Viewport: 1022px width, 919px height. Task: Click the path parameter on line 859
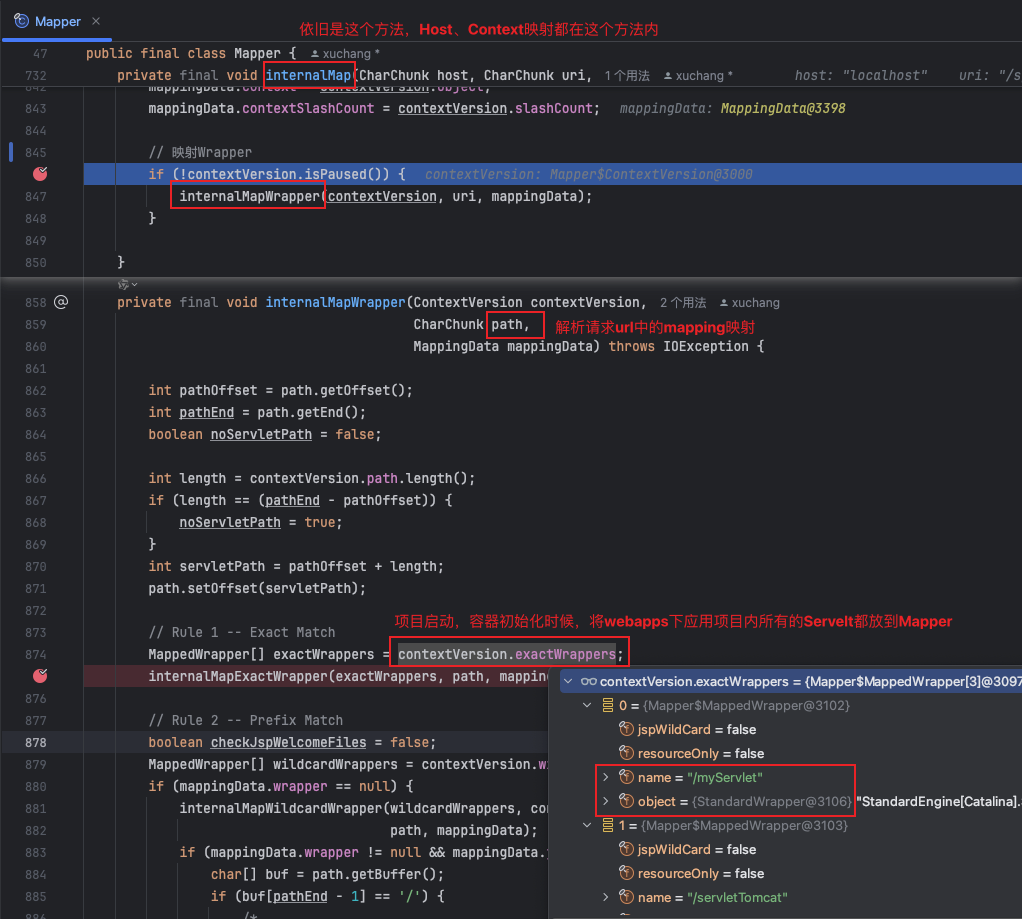click(506, 325)
